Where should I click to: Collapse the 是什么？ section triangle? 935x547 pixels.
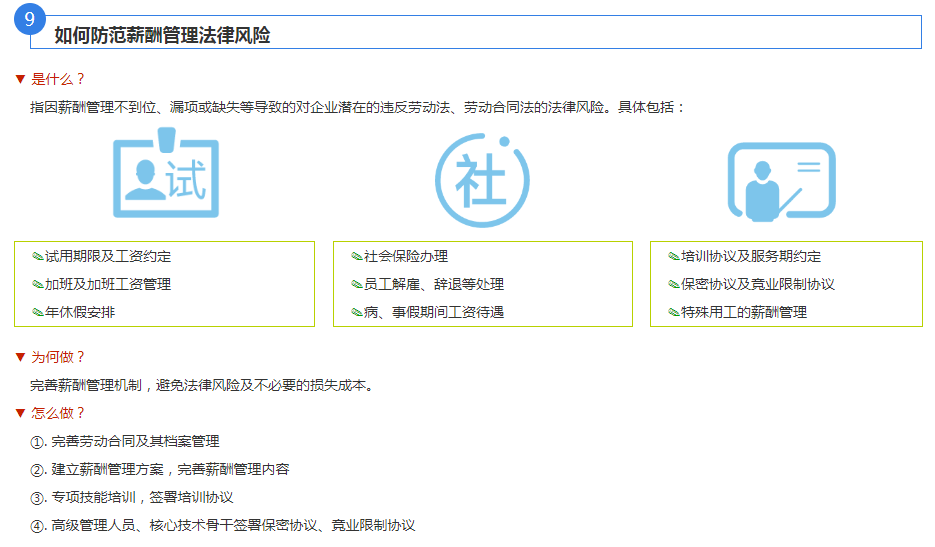click(x=20, y=79)
